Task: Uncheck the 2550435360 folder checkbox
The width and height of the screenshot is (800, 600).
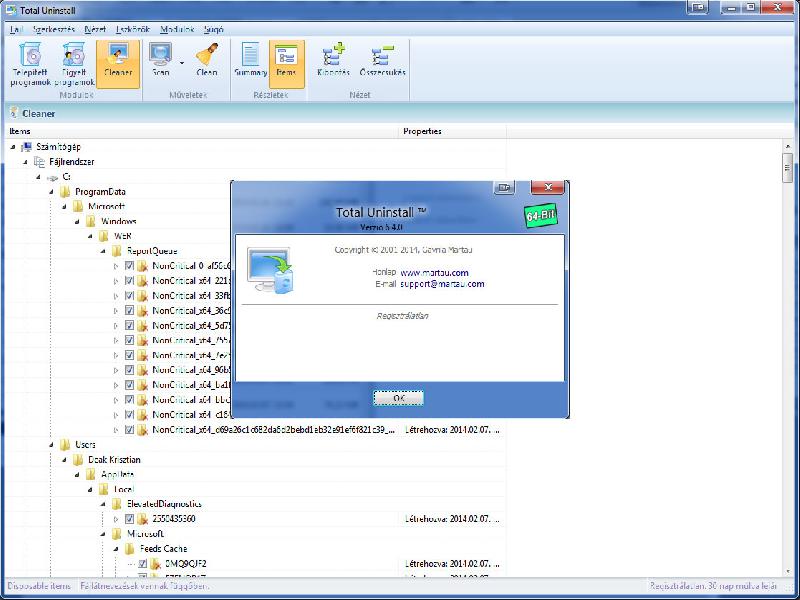Action: pos(129,519)
